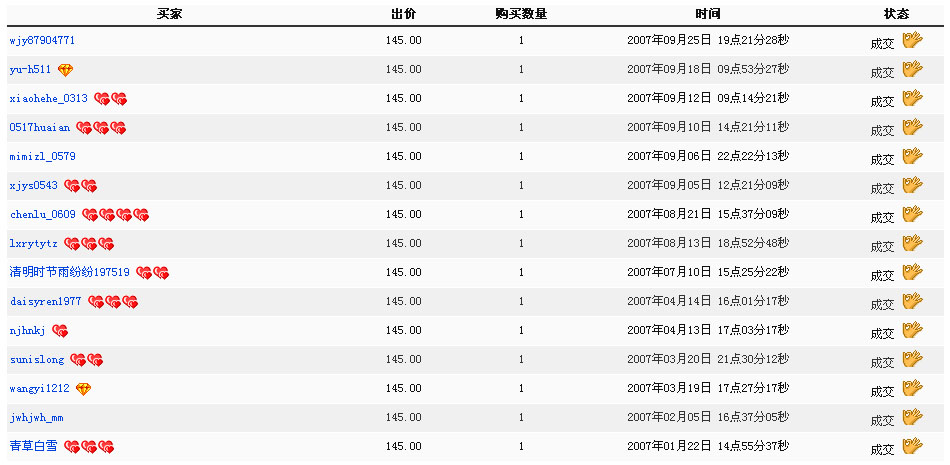Viewport: 950px width, 465px height.
Task: Click the 出价 column header
Action: click(404, 14)
